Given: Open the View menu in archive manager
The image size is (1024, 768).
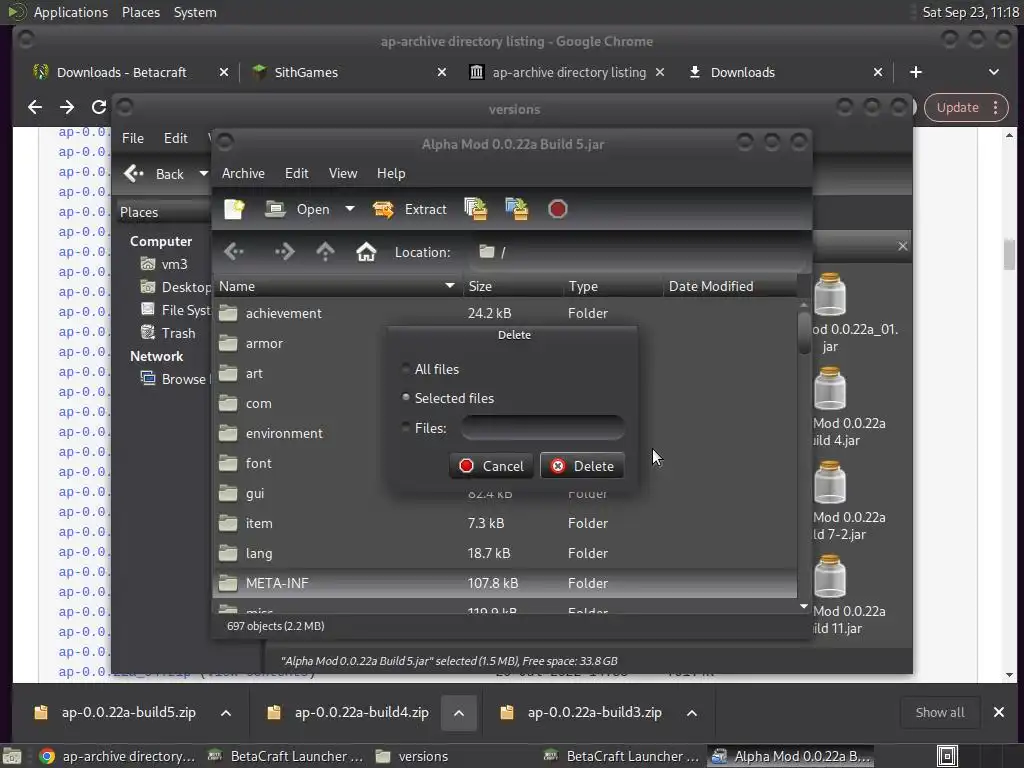Looking at the screenshot, I should 343,173.
